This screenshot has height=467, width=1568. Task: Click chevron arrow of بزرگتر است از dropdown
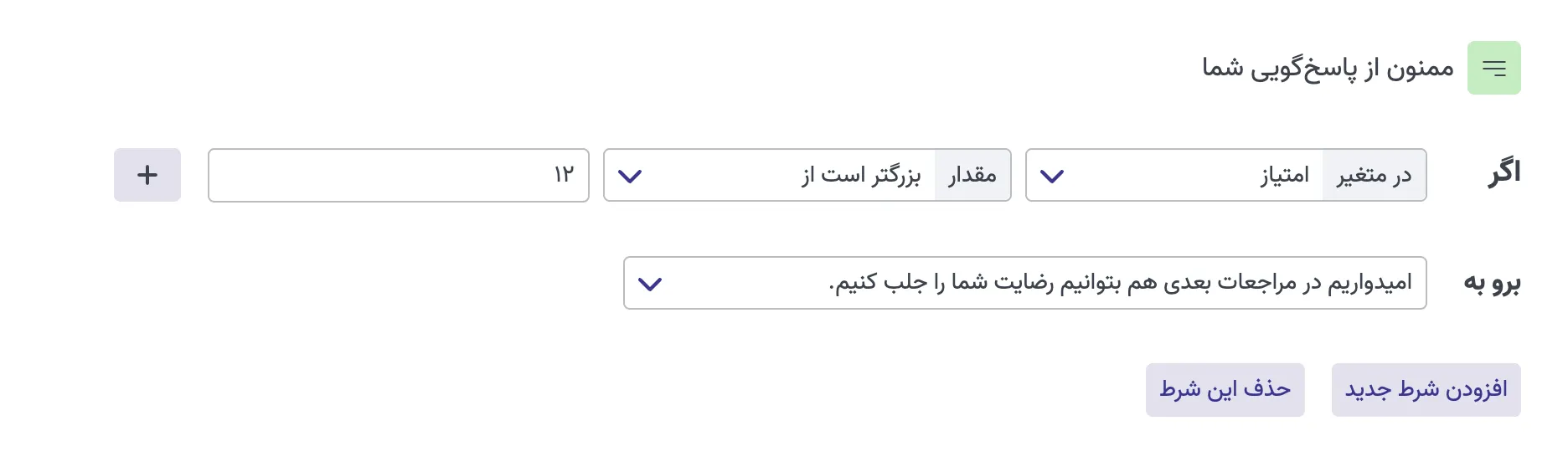click(629, 176)
